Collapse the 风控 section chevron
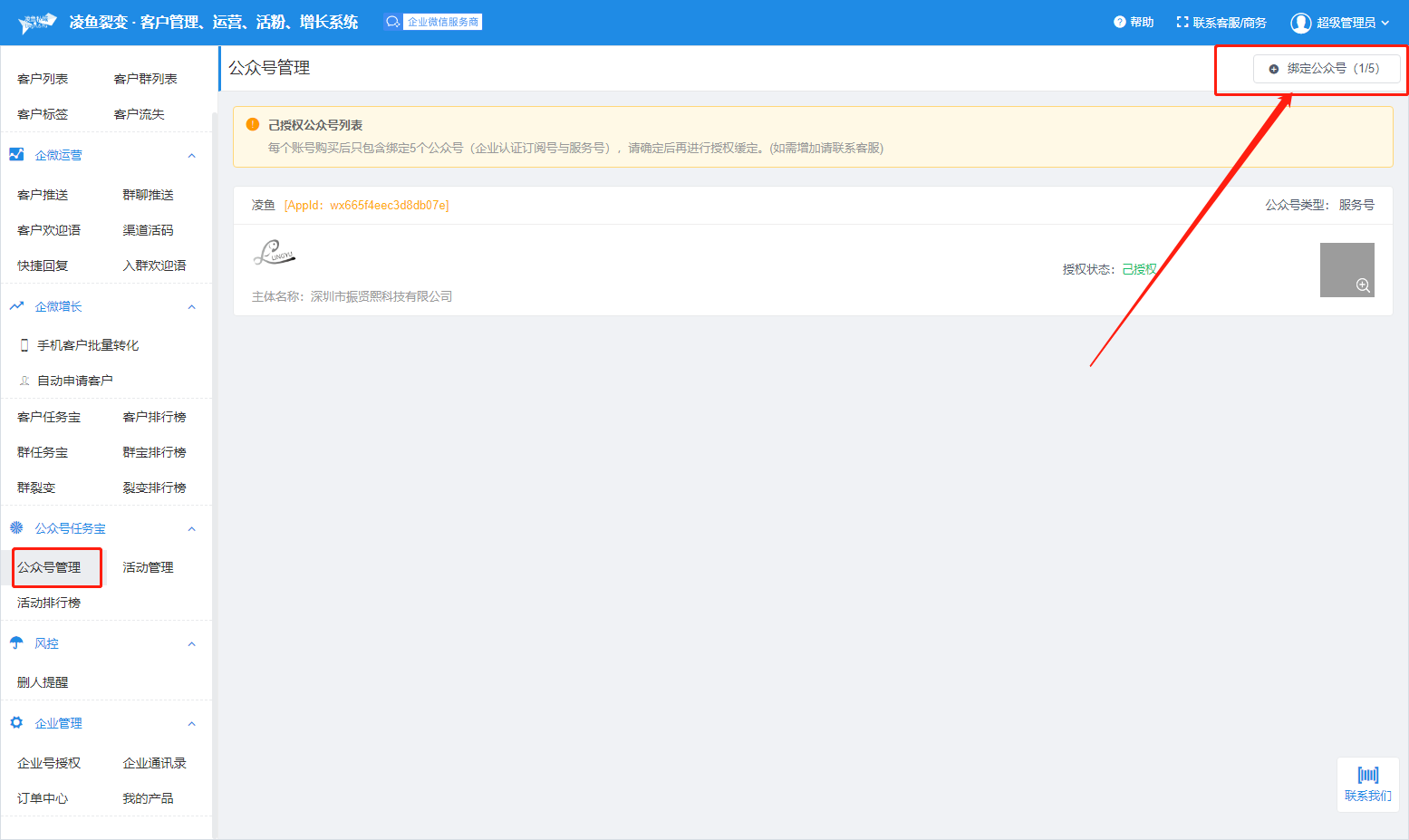The width and height of the screenshot is (1409, 840). click(191, 644)
